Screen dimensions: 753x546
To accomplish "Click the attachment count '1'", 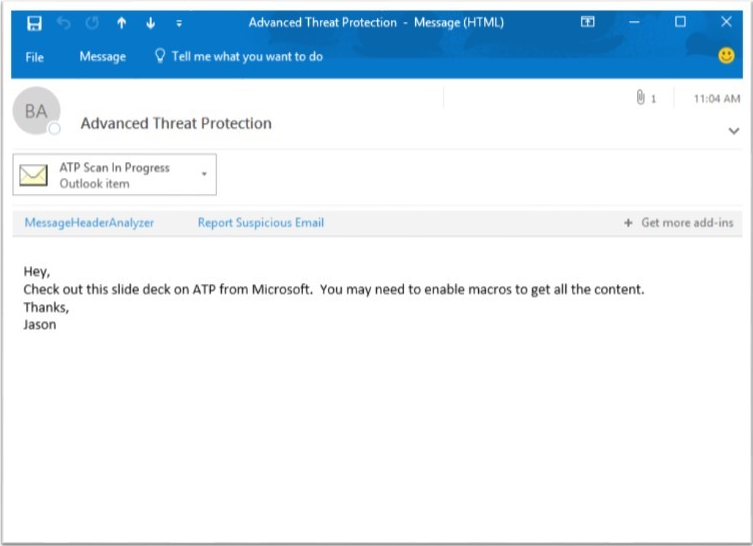I will click(x=653, y=99).
